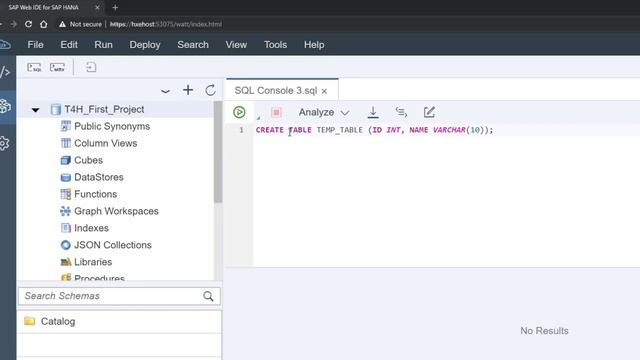Click the explorer tree vertical scrollbar

tap(218, 152)
